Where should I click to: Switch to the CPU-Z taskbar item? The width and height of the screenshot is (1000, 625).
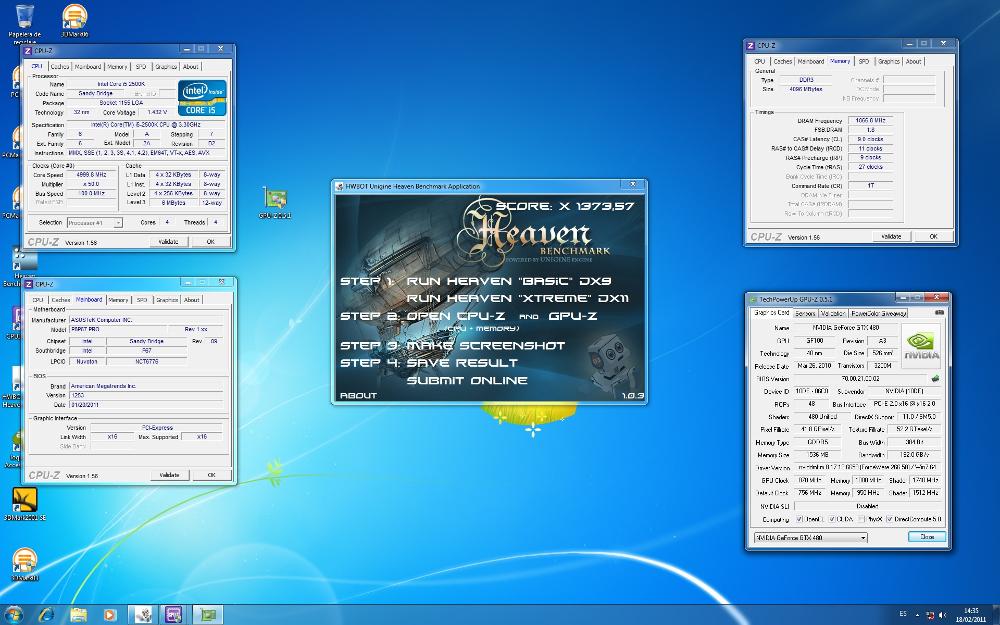(x=174, y=615)
